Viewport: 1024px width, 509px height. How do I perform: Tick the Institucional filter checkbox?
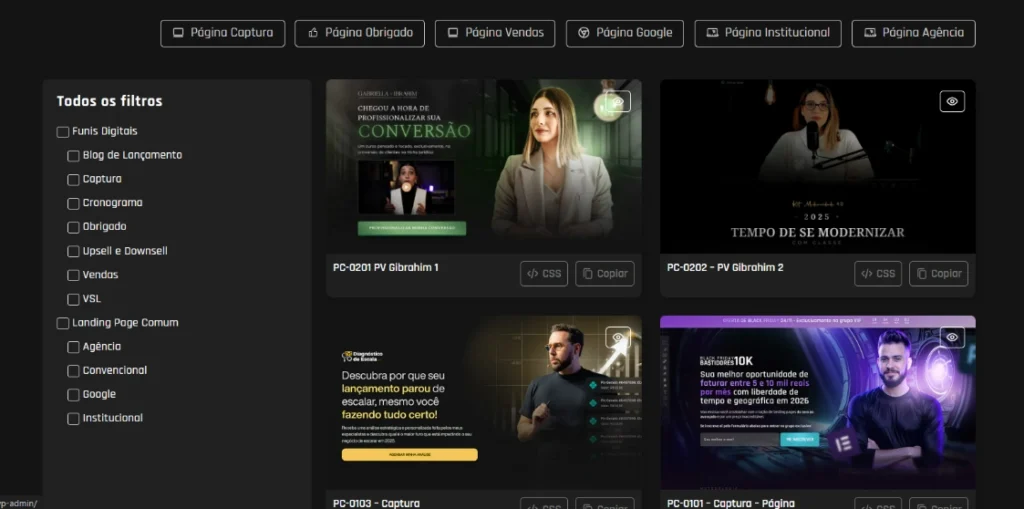click(x=73, y=419)
